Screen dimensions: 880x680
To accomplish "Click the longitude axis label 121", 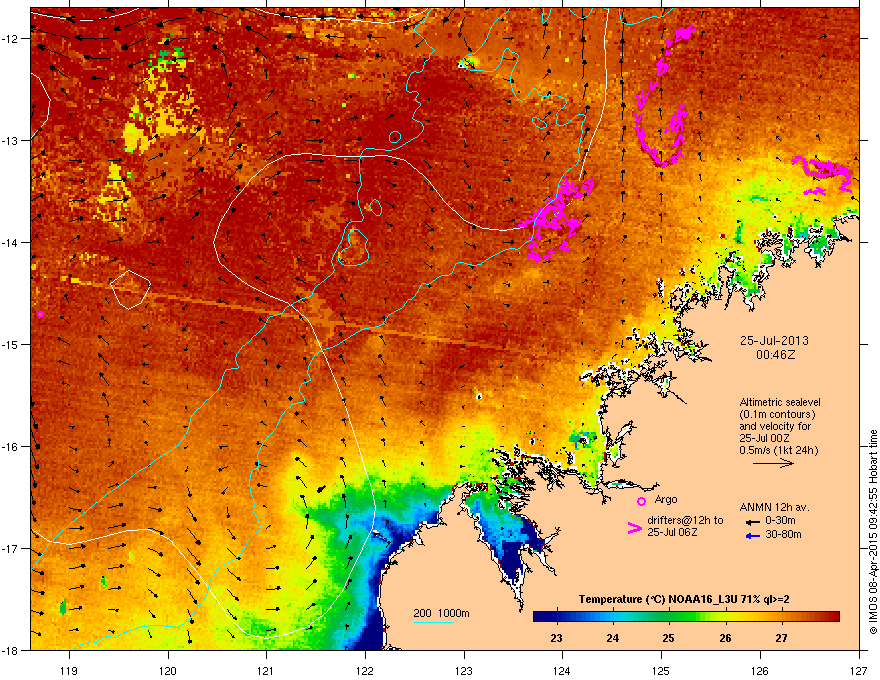I will 266,670.
